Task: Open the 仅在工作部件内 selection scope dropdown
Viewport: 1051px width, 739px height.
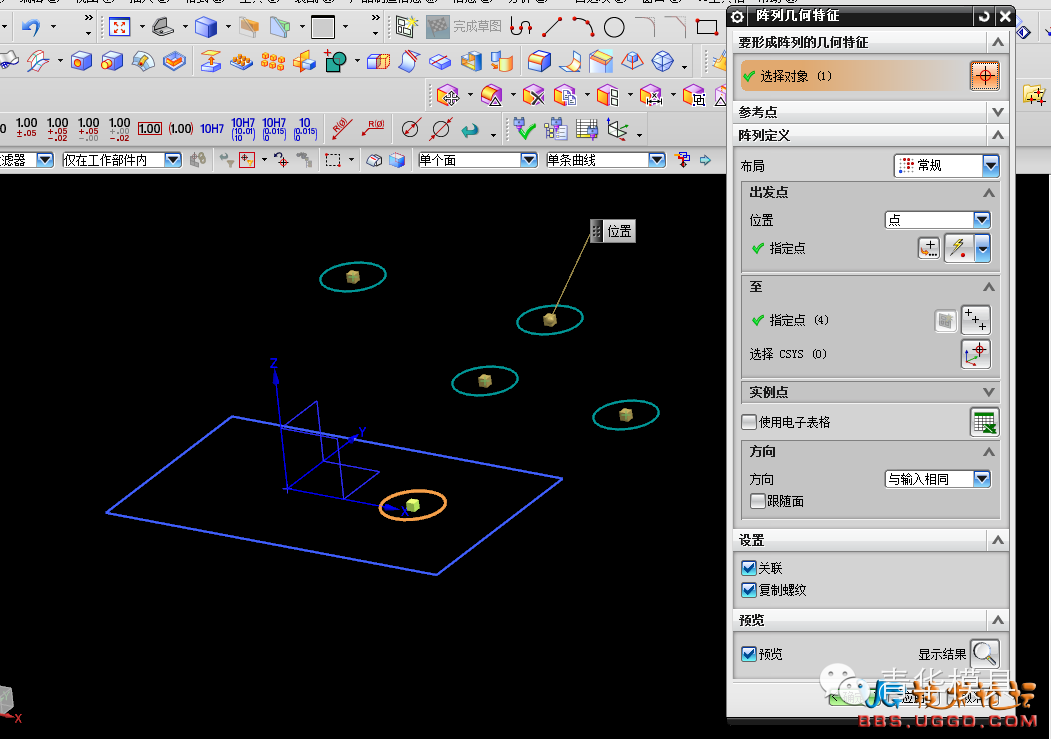Action: click(x=121, y=160)
